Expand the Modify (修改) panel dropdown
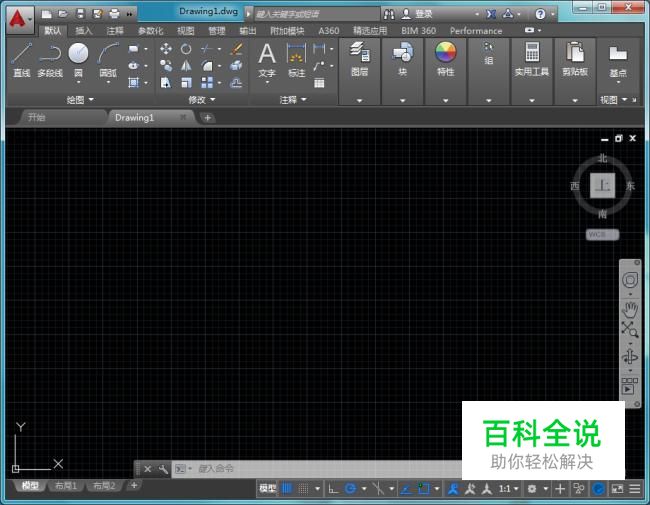Image resolution: width=650 pixels, height=505 pixels. pos(201,100)
